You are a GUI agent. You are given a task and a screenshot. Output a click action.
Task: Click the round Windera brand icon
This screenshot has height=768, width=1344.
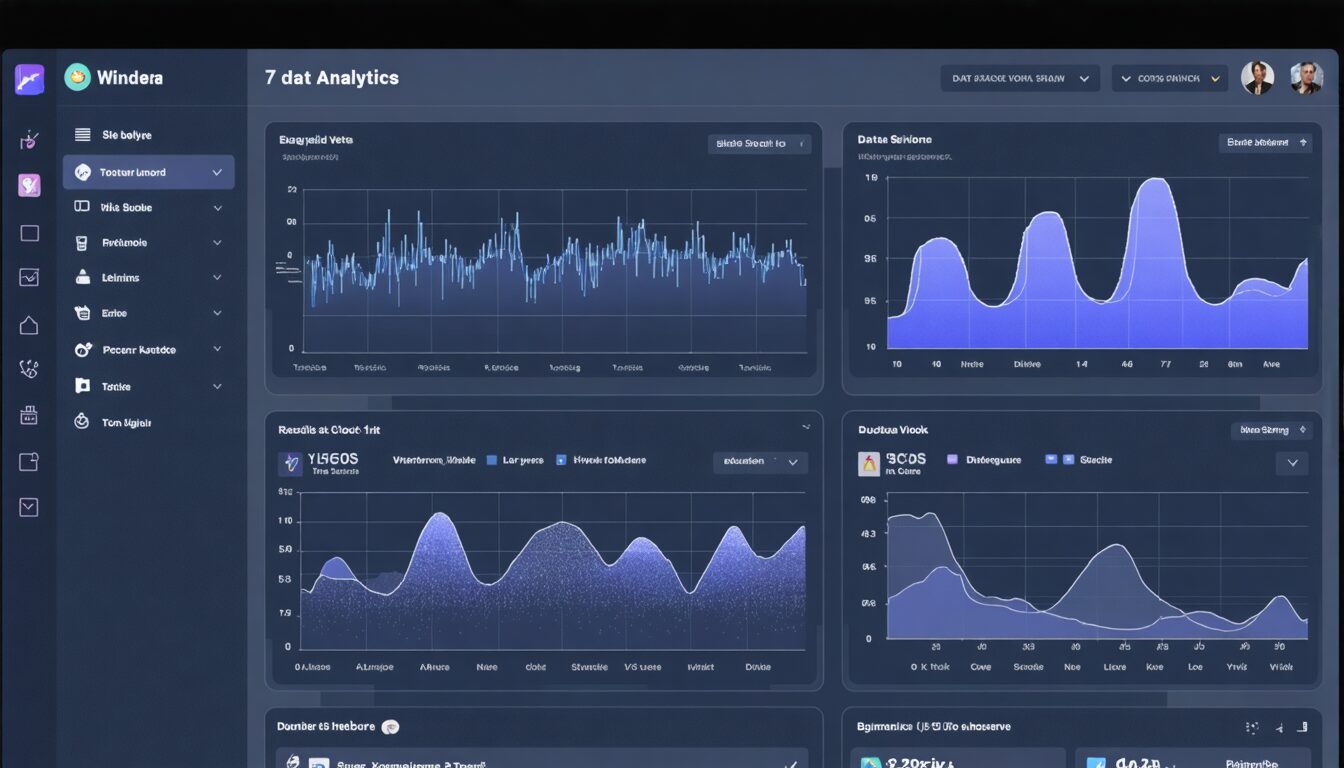(77, 77)
